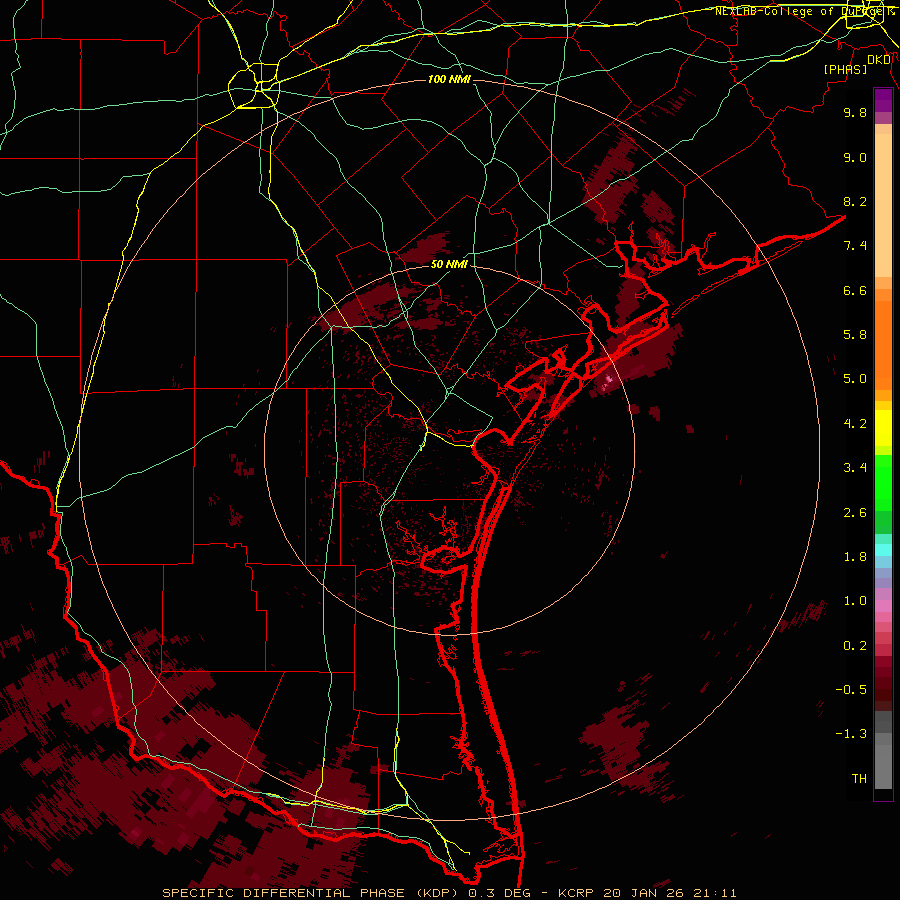
Task: Click the '5.0' legend value
Action: [855, 379]
